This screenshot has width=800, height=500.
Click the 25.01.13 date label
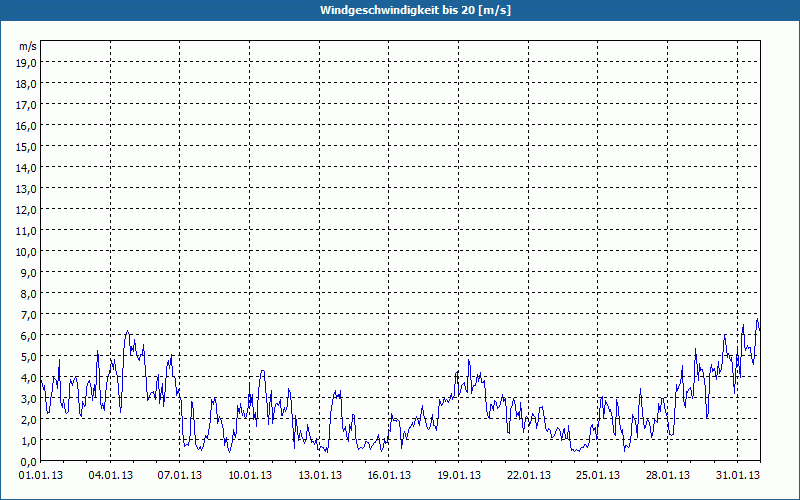point(598,476)
